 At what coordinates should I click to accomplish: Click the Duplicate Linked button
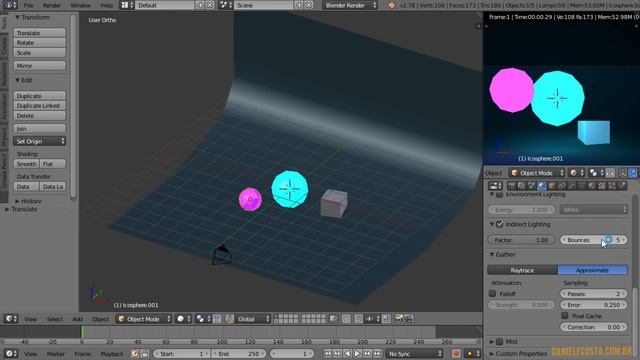coord(40,106)
